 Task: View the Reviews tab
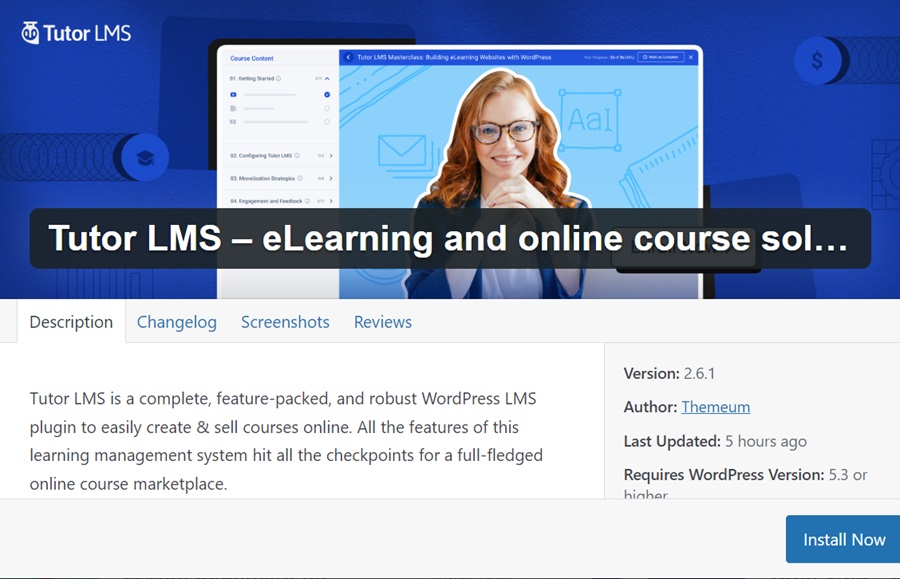(383, 322)
